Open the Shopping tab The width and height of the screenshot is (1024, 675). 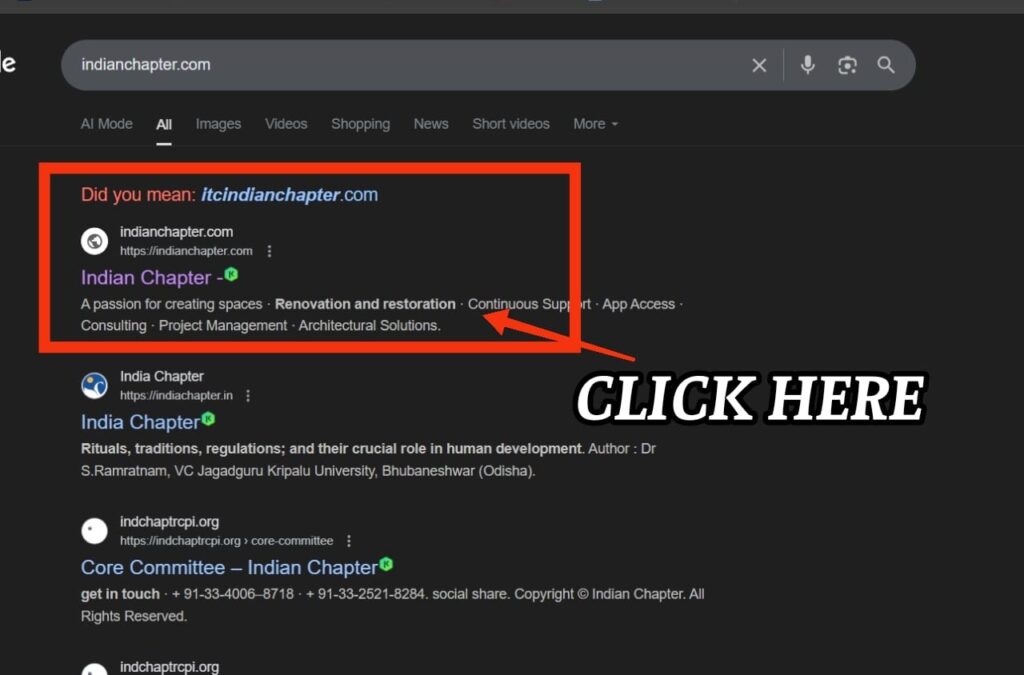tap(360, 124)
